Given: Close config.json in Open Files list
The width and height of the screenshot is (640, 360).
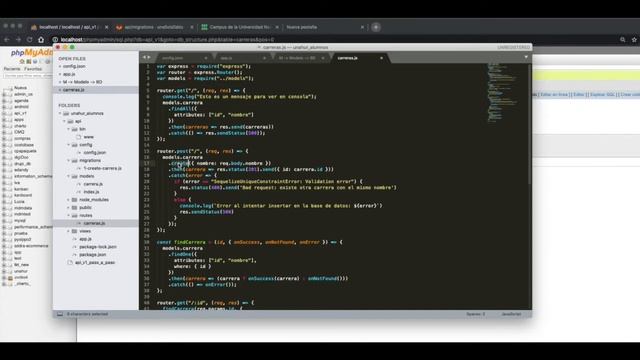Looking at the screenshot, I should (60, 66).
